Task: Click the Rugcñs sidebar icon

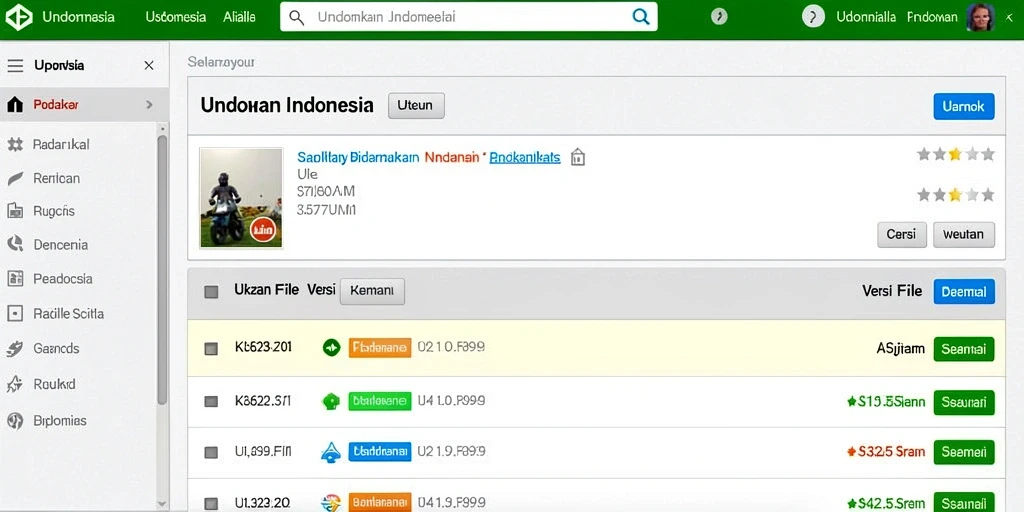Action: click(15, 211)
